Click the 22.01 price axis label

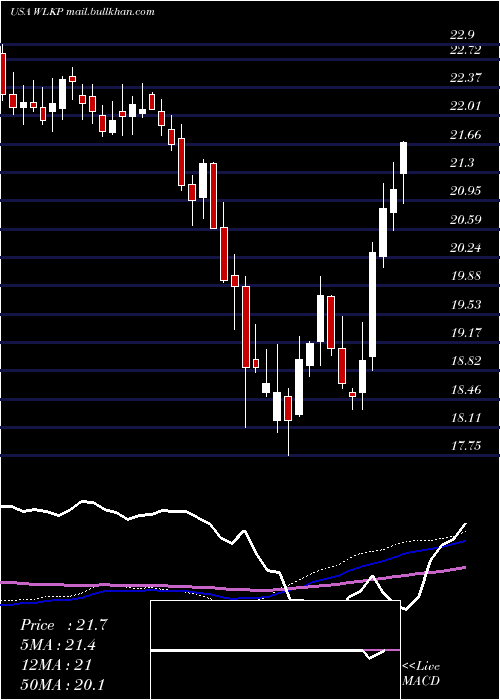(x=466, y=106)
